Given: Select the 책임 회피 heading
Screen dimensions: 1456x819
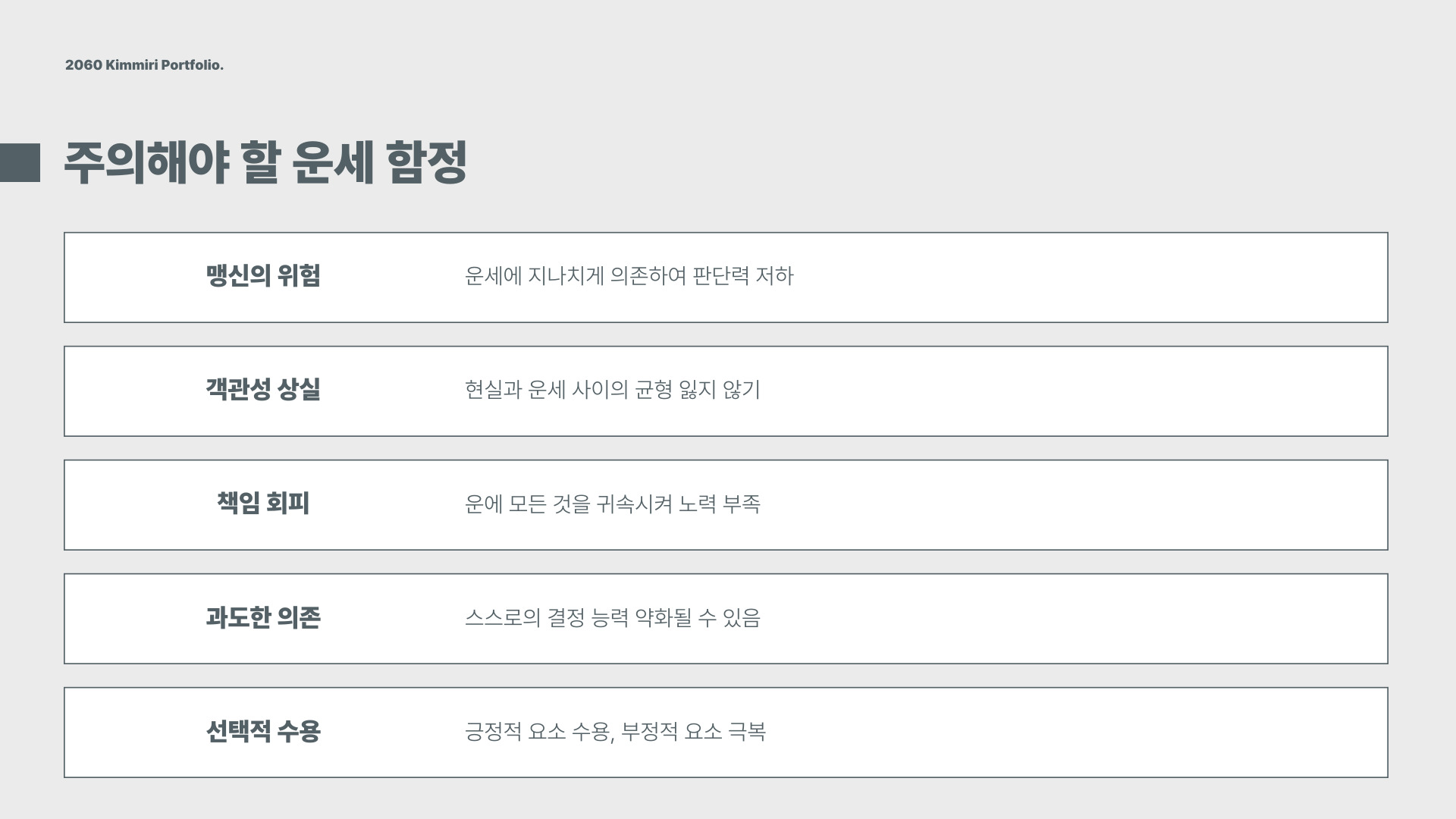Looking at the screenshot, I should (x=263, y=503).
